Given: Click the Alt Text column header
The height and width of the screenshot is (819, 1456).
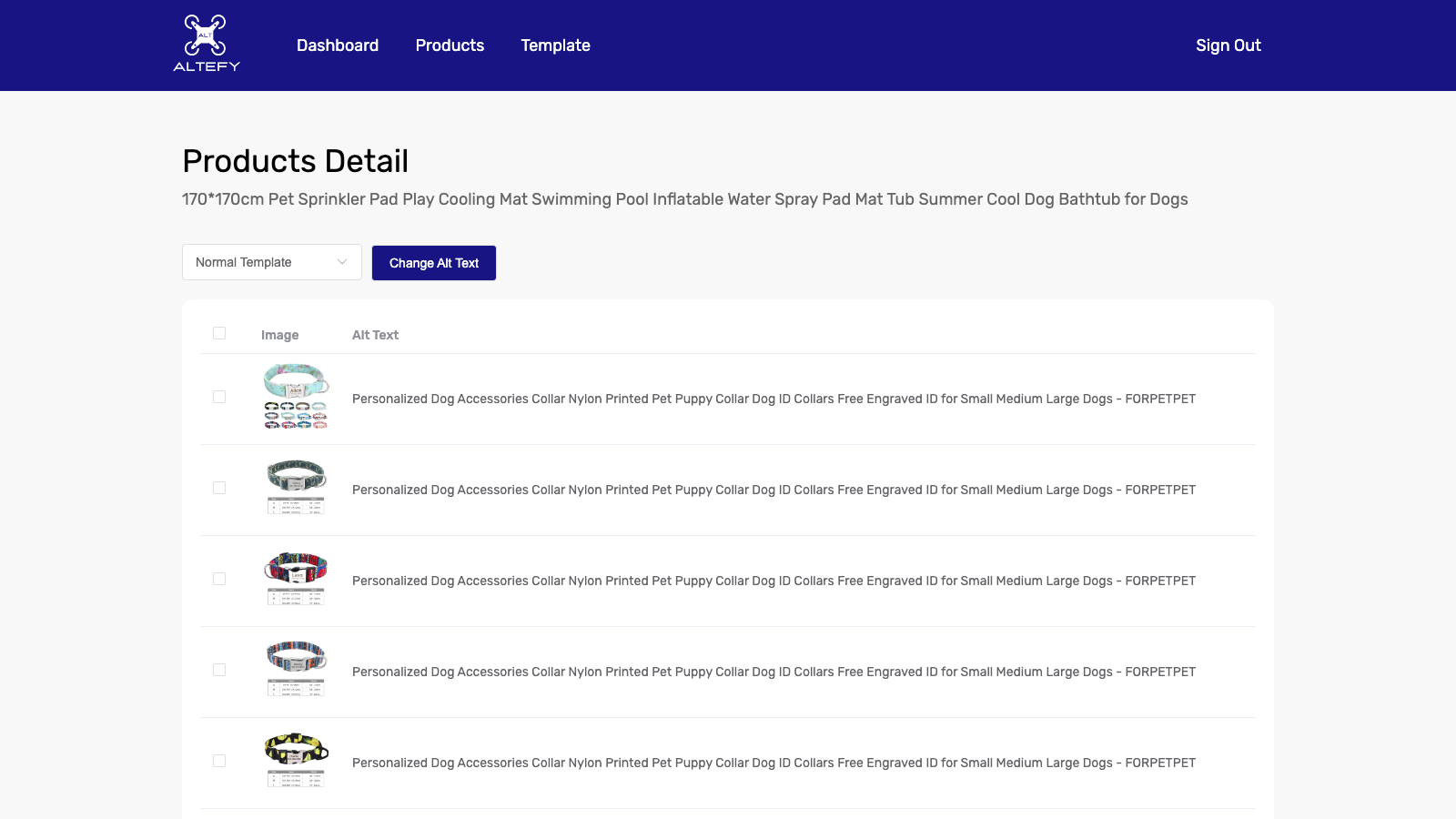Looking at the screenshot, I should 375,335.
